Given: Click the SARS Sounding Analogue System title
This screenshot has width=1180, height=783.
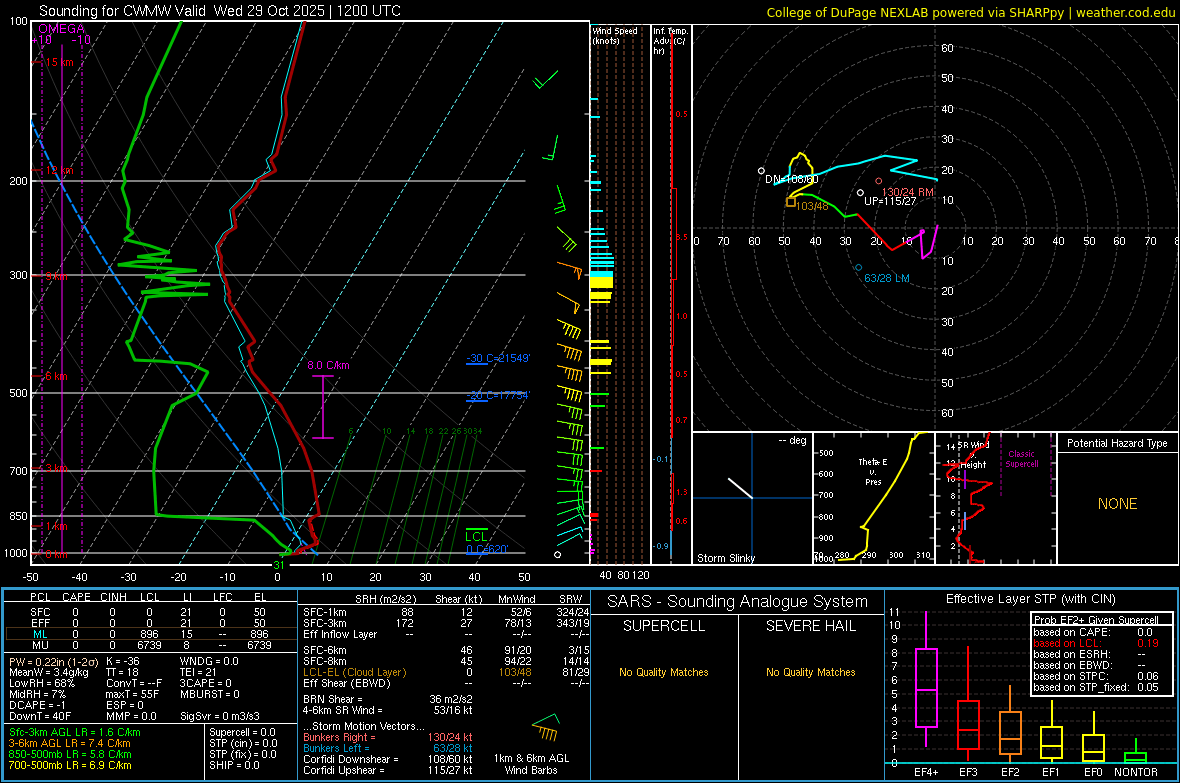Looking at the screenshot, I should [737, 602].
